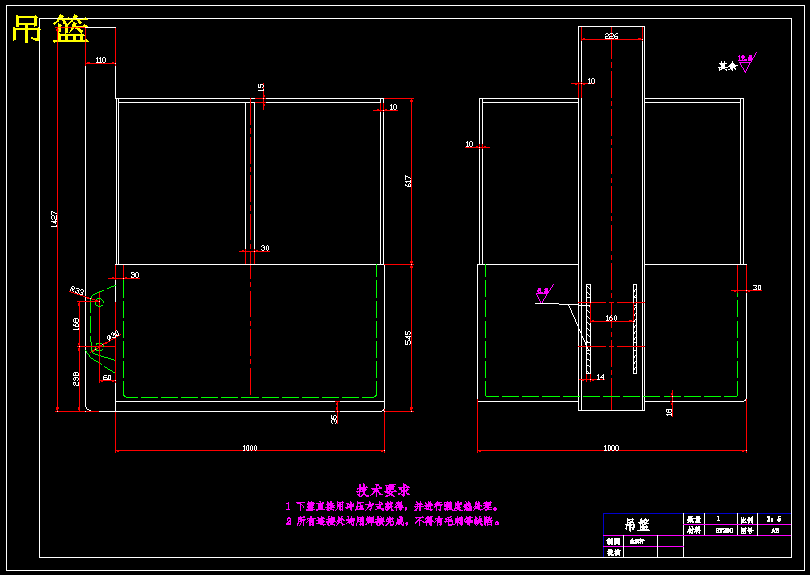Click the 617 vertical dimension
Image resolution: width=810 pixels, height=575 pixels.
(408, 181)
